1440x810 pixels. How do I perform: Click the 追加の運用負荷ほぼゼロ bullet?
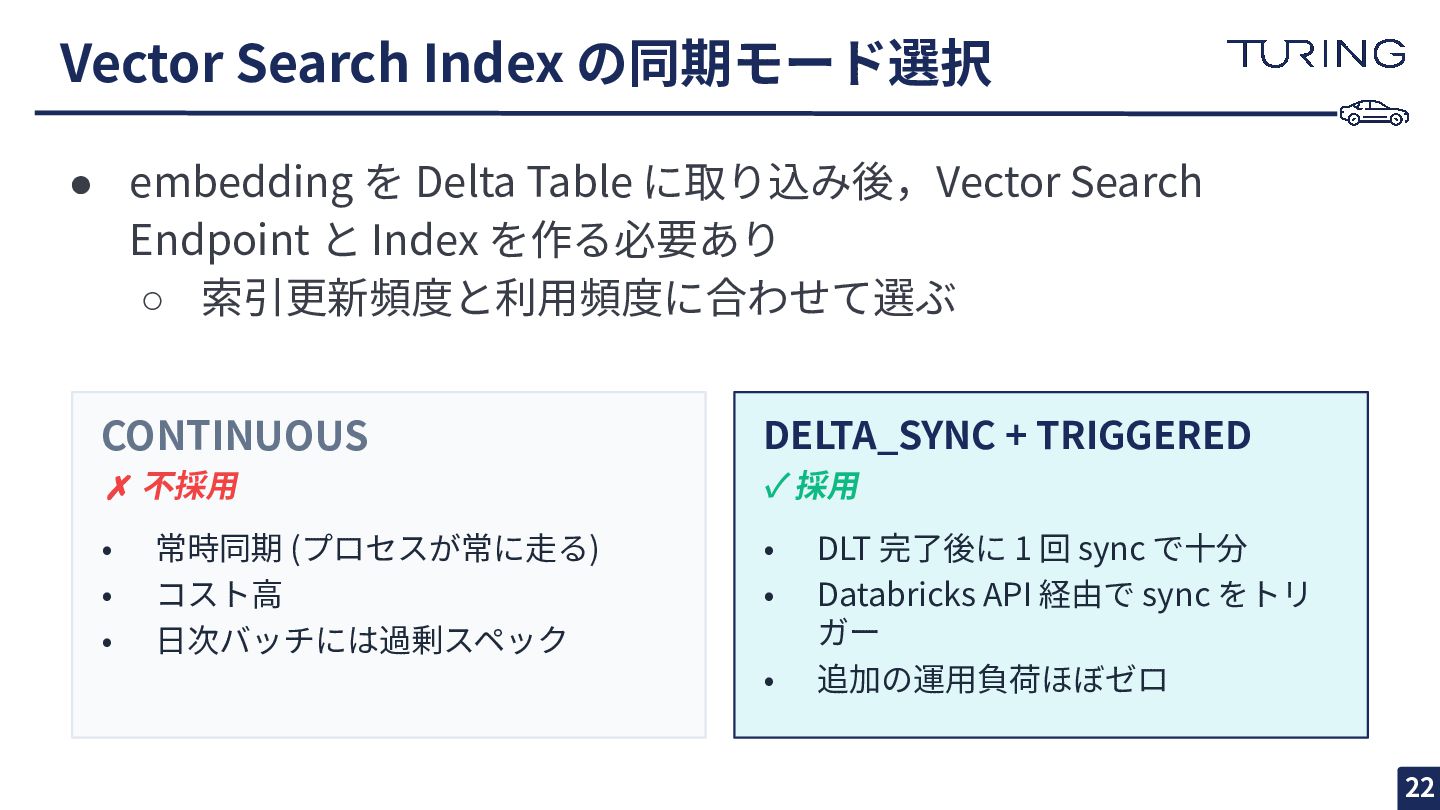pos(992,680)
